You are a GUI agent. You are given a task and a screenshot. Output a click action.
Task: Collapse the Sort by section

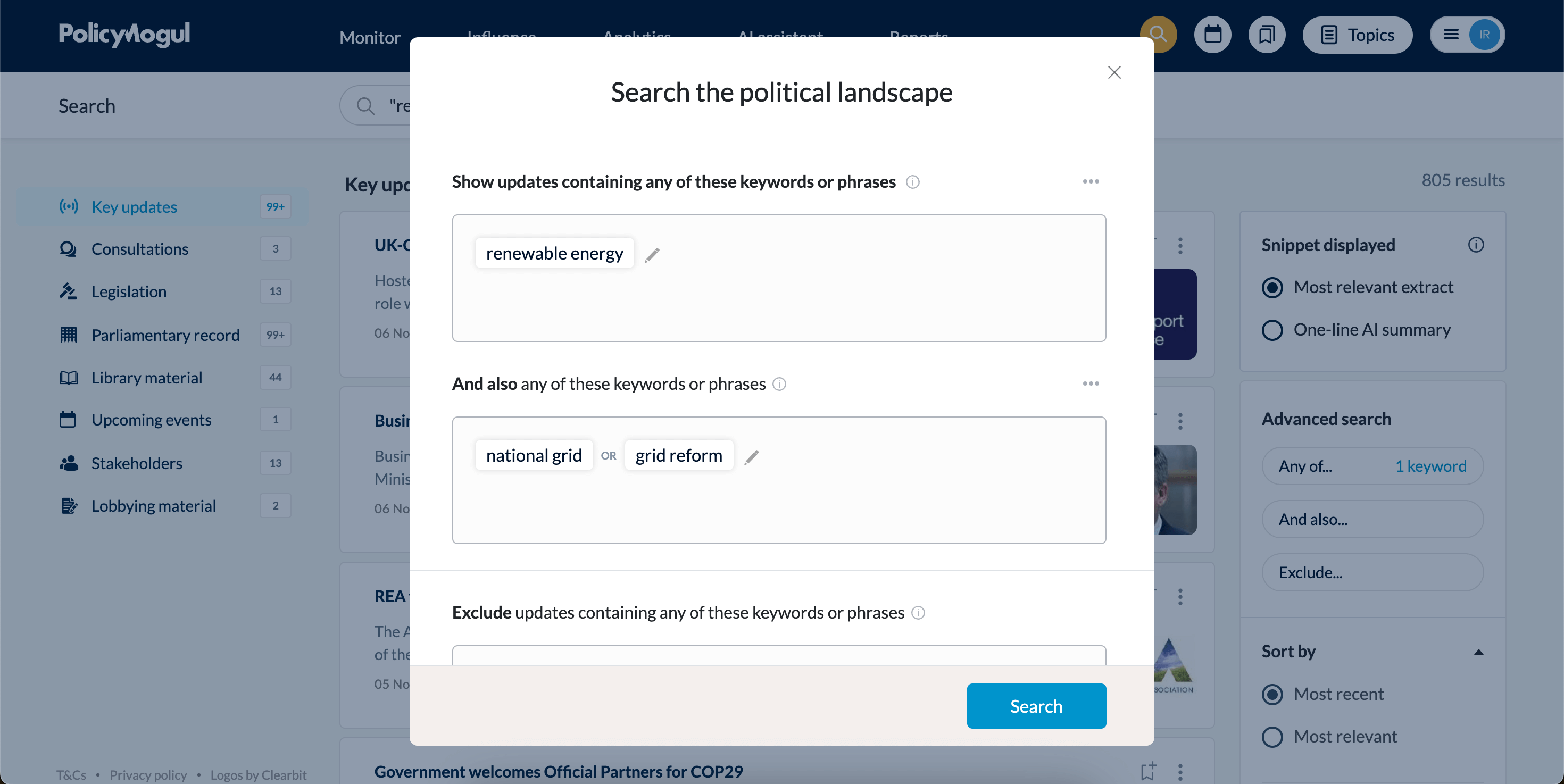(x=1478, y=652)
